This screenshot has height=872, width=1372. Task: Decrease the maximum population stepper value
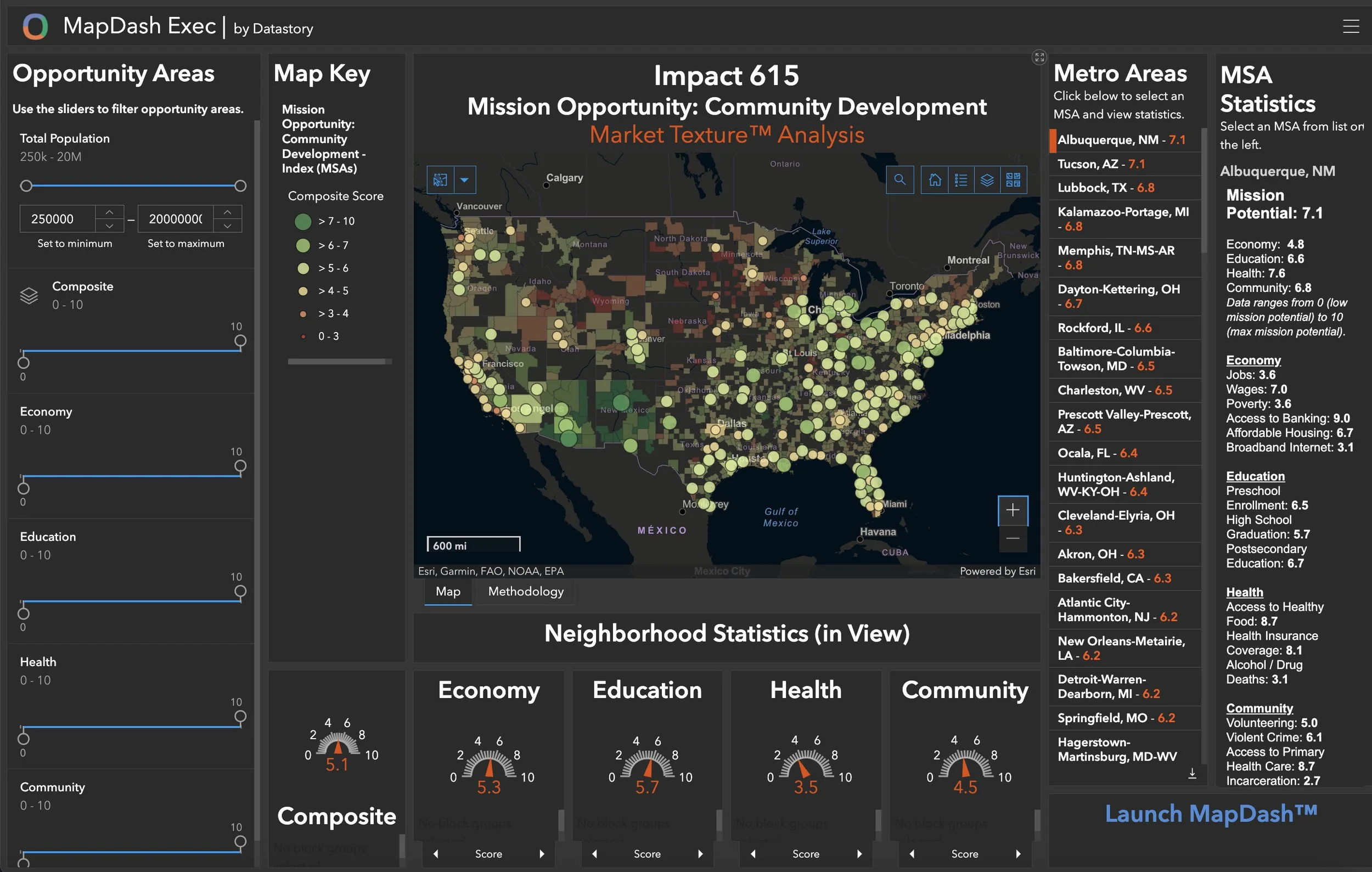[227, 226]
